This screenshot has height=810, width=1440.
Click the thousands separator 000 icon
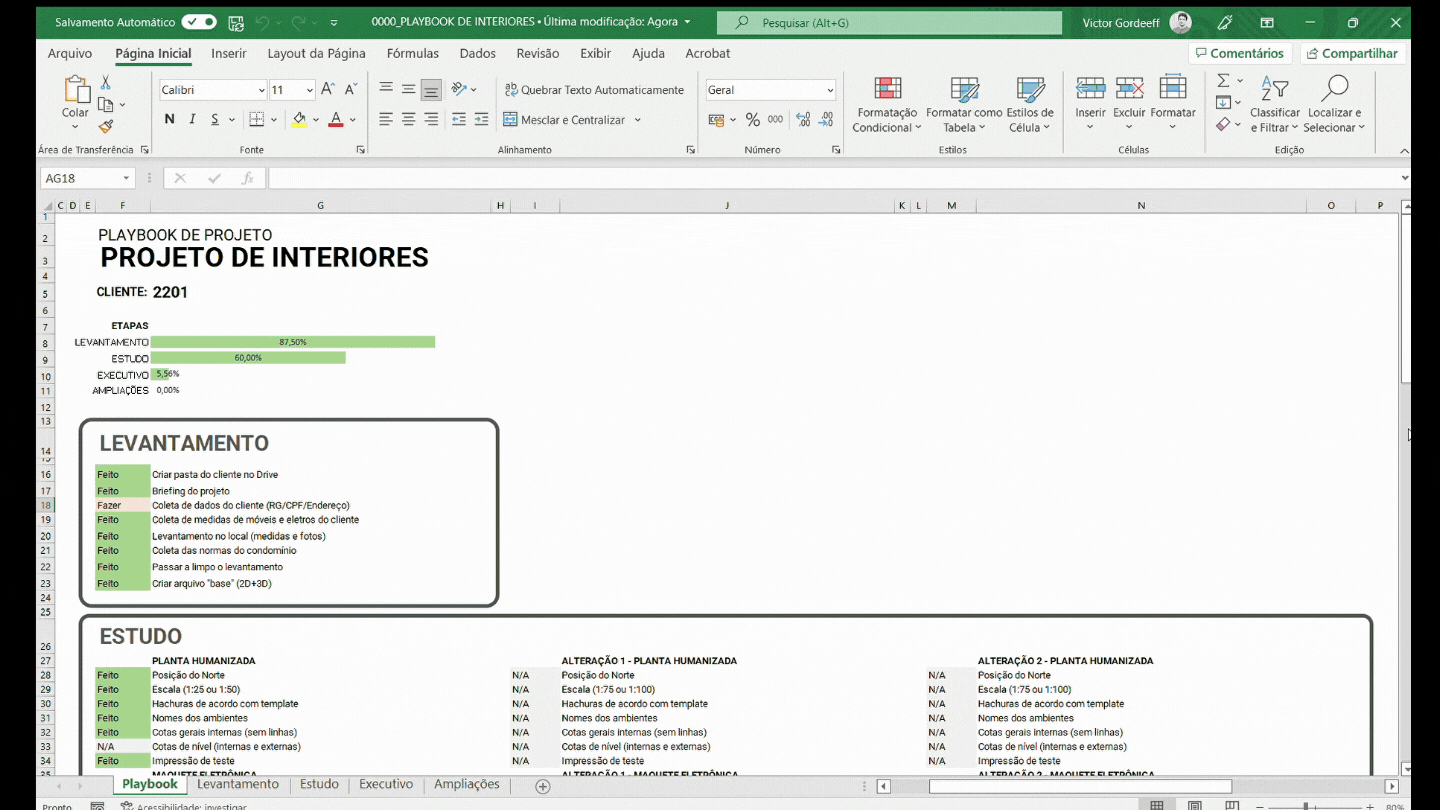point(775,120)
